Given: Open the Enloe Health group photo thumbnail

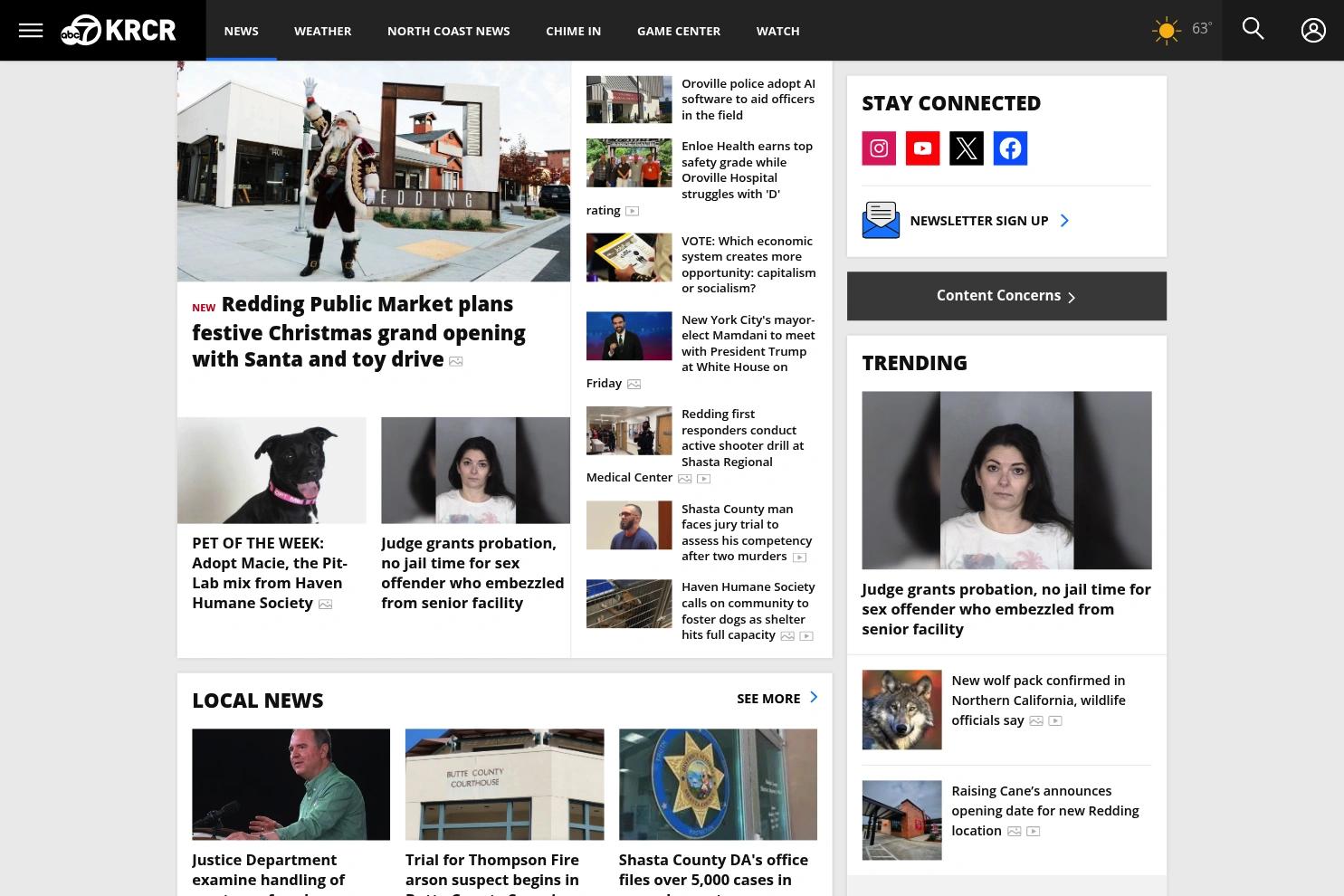Looking at the screenshot, I should 629,162.
